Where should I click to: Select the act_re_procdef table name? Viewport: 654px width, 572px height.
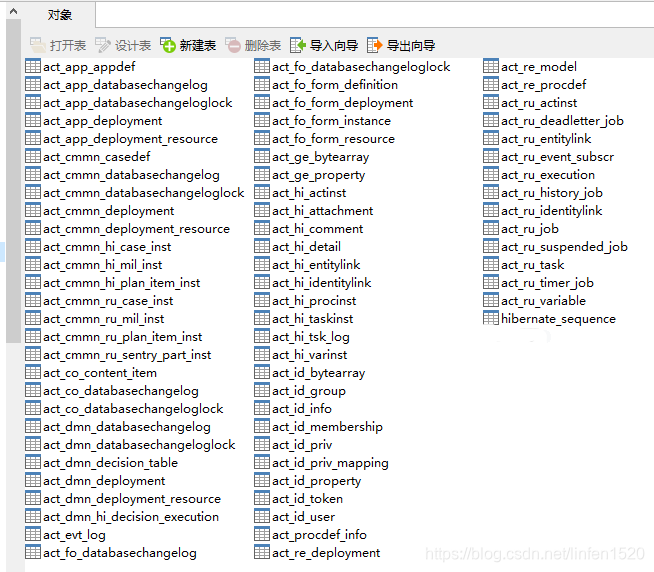[x=543, y=85]
